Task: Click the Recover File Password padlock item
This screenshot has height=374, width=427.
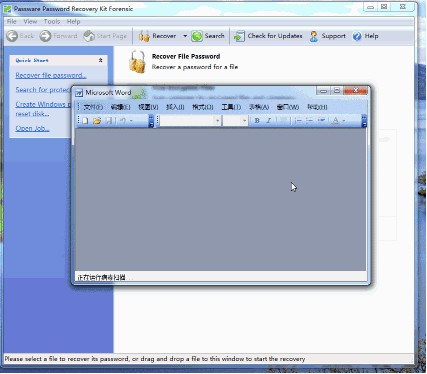Action: click(137, 62)
